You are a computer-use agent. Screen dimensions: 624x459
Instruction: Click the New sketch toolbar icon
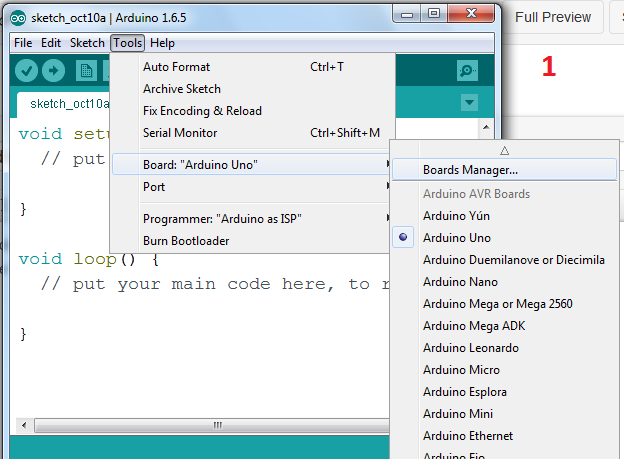[86, 71]
